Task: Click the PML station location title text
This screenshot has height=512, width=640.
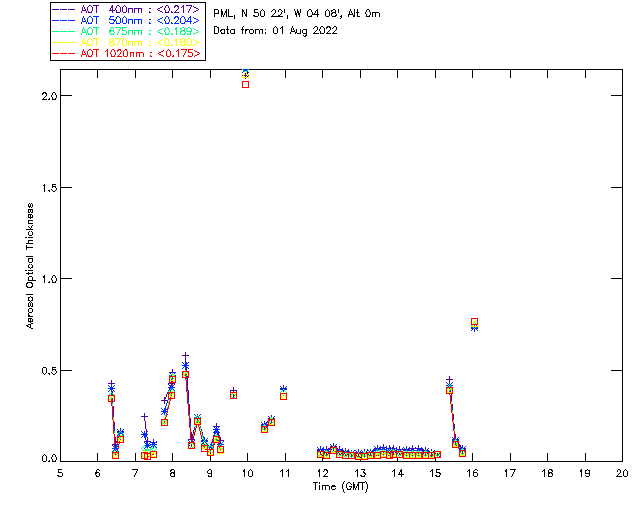Action: (x=297, y=14)
